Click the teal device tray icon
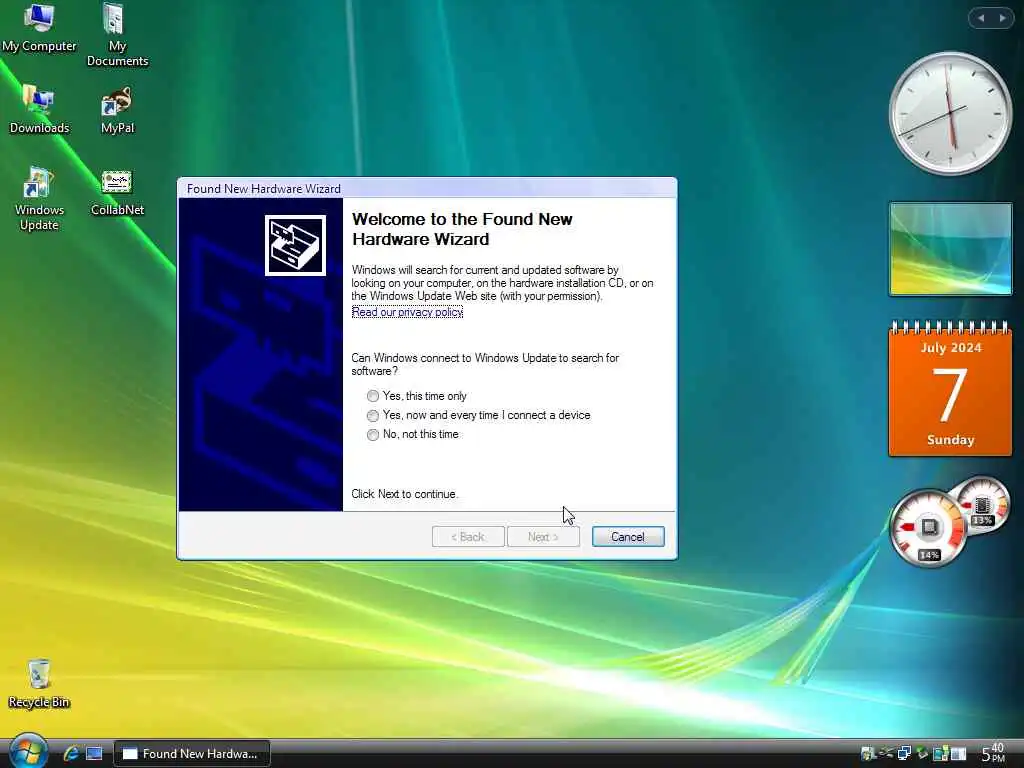Image resolution: width=1024 pixels, height=768 pixels. click(x=941, y=754)
